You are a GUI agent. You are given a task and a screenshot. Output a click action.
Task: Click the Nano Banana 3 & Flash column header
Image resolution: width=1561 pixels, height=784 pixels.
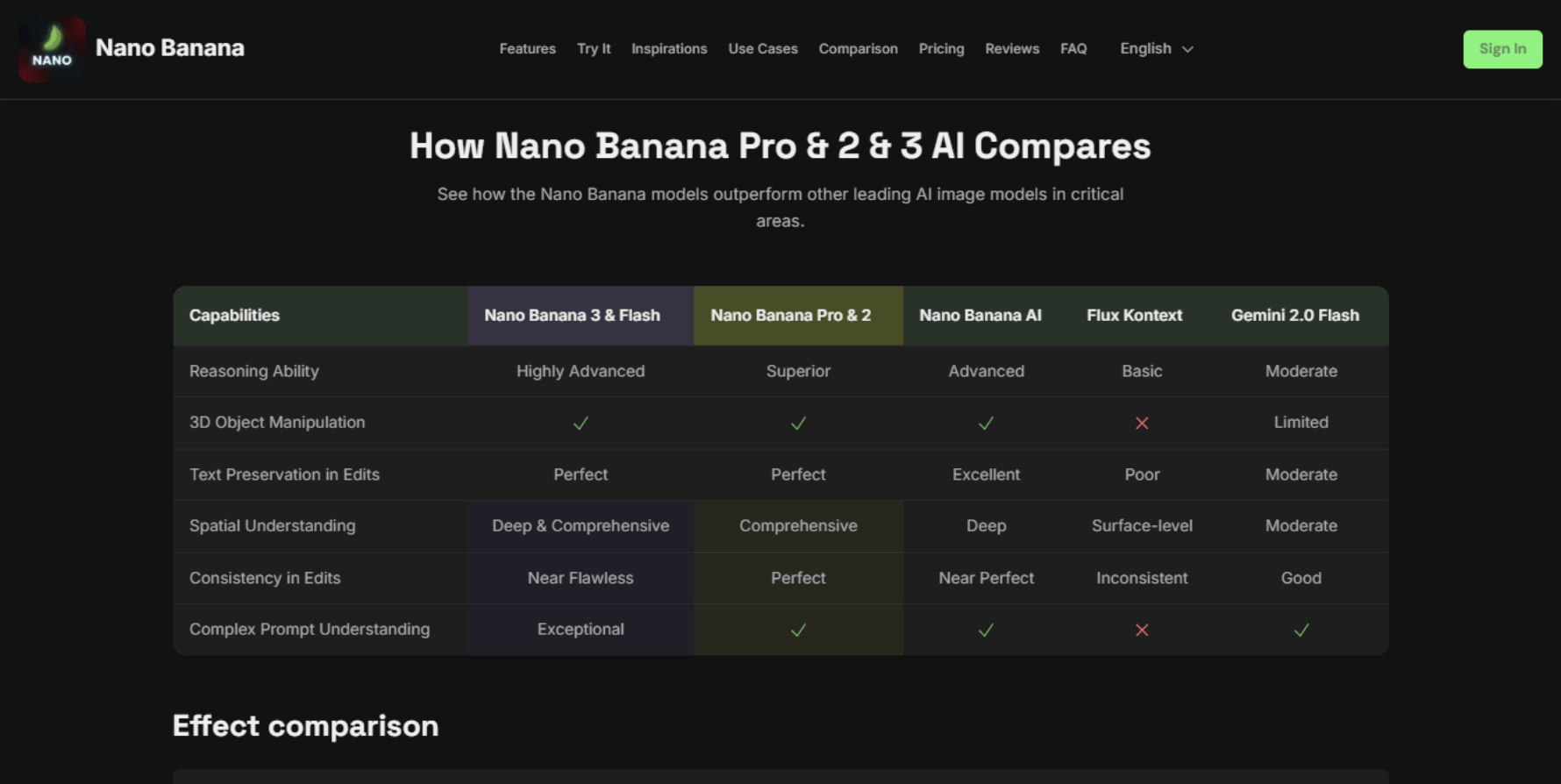coord(572,316)
